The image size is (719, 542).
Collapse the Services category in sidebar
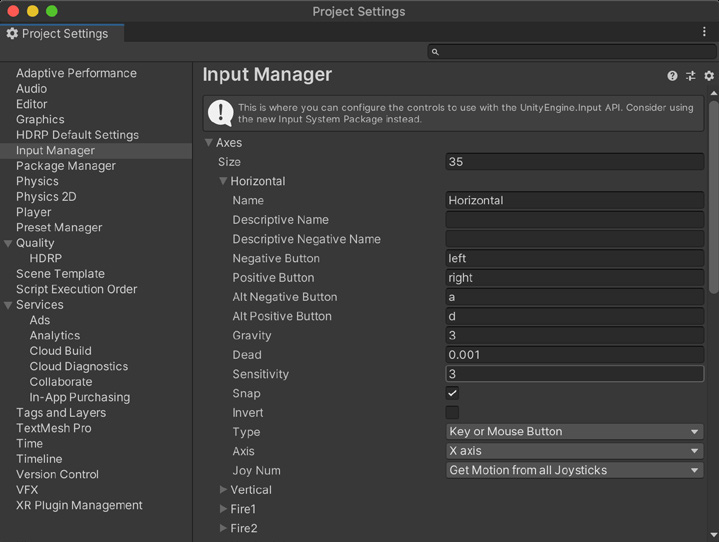click(8, 305)
